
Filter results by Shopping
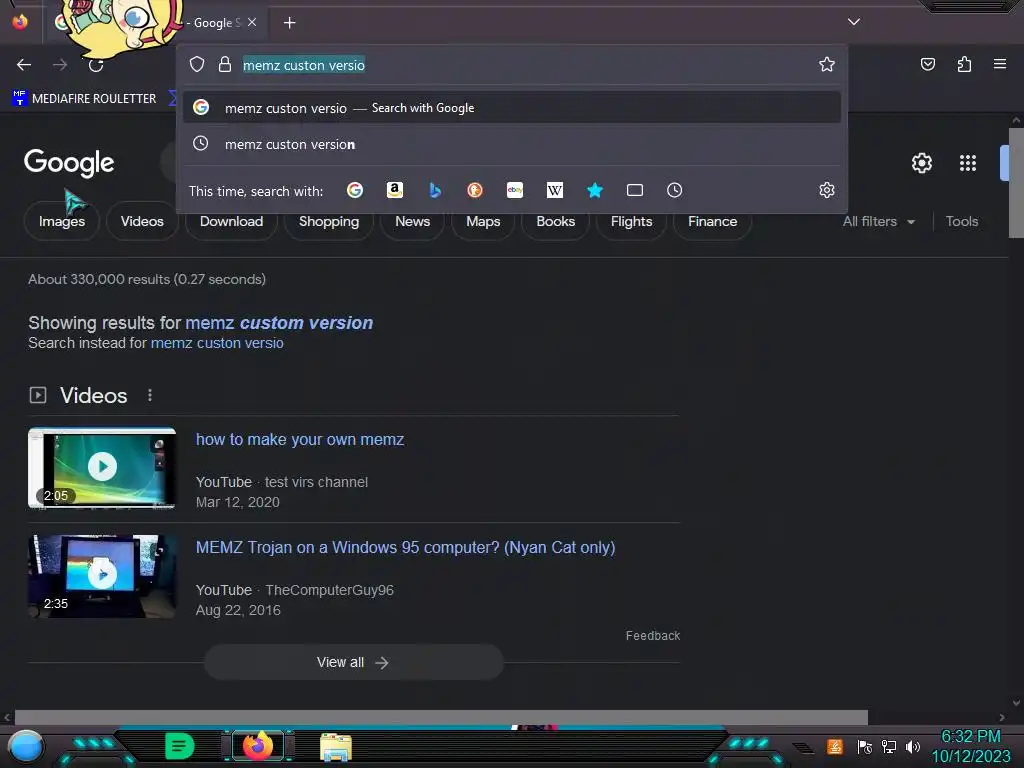pyautogui.click(x=328, y=221)
